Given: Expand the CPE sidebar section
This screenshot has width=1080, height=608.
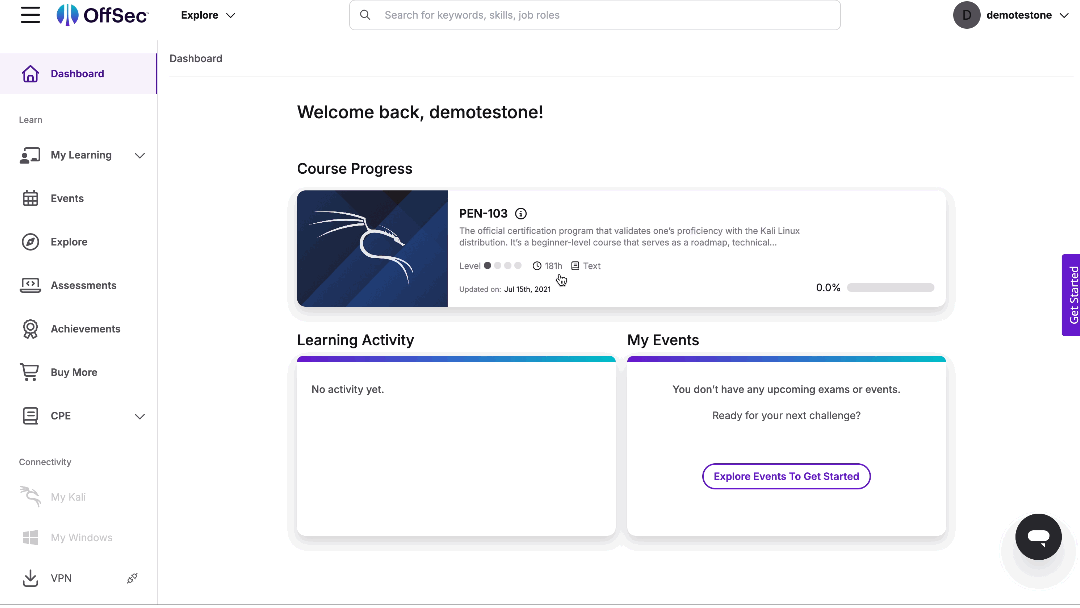Looking at the screenshot, I should point(140,415).
